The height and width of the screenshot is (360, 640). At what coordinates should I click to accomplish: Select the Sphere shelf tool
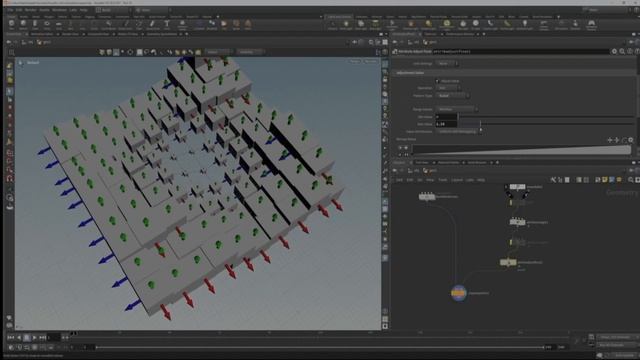[23, 24]
